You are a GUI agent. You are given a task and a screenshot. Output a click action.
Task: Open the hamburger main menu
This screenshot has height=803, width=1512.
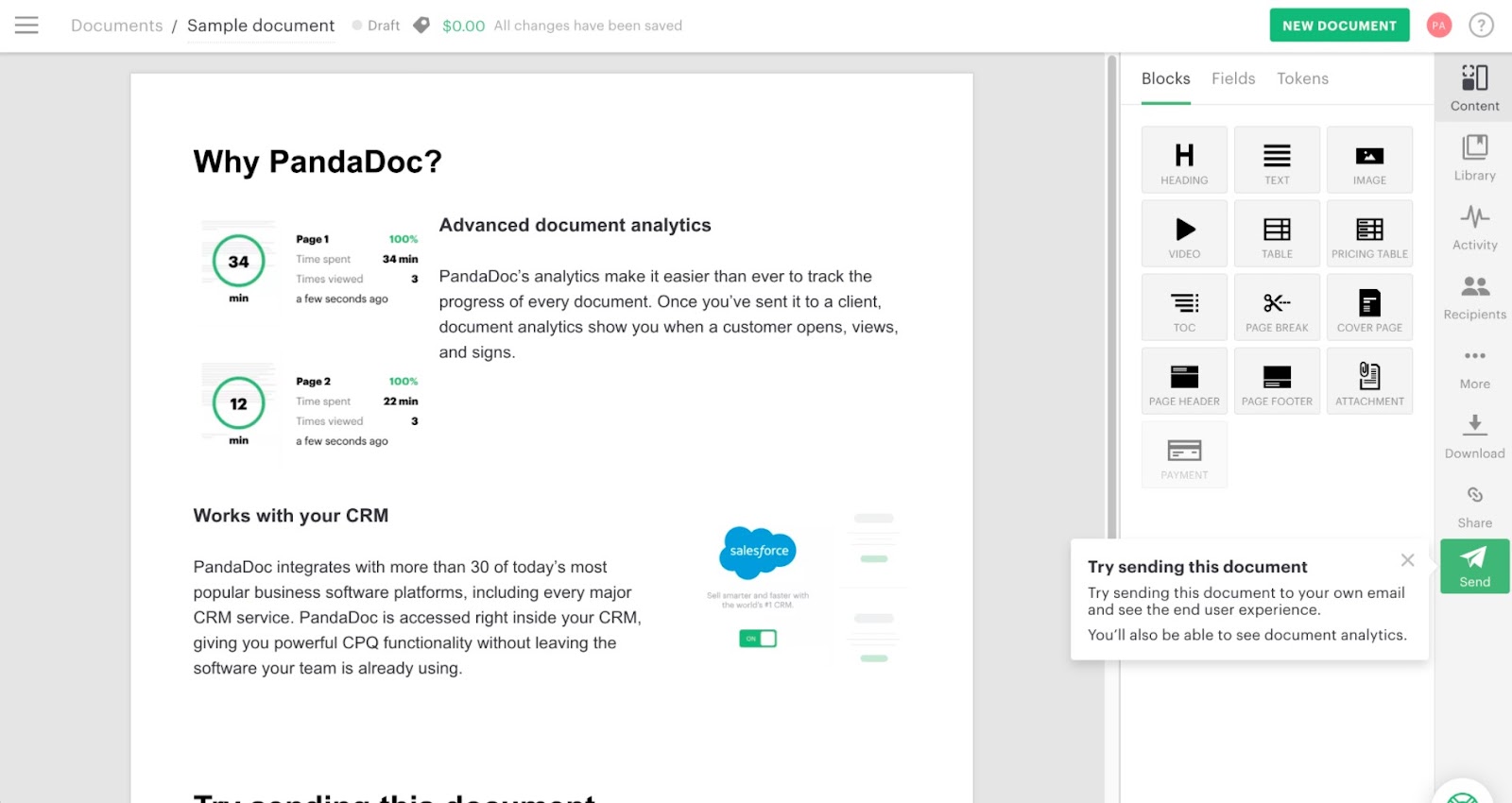click(26, 26)
